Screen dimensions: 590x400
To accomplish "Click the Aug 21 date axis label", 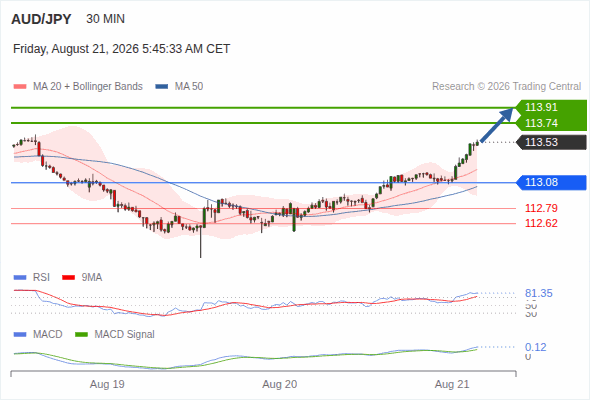I will (x=452, y=384).
